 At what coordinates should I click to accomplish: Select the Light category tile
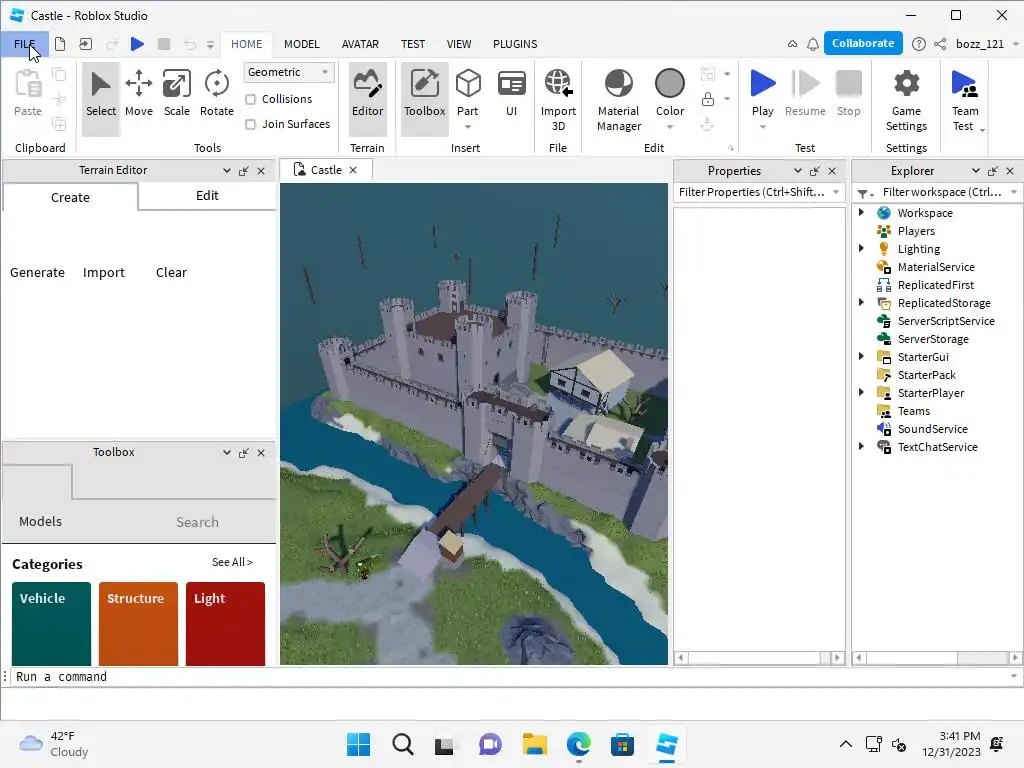225,624
